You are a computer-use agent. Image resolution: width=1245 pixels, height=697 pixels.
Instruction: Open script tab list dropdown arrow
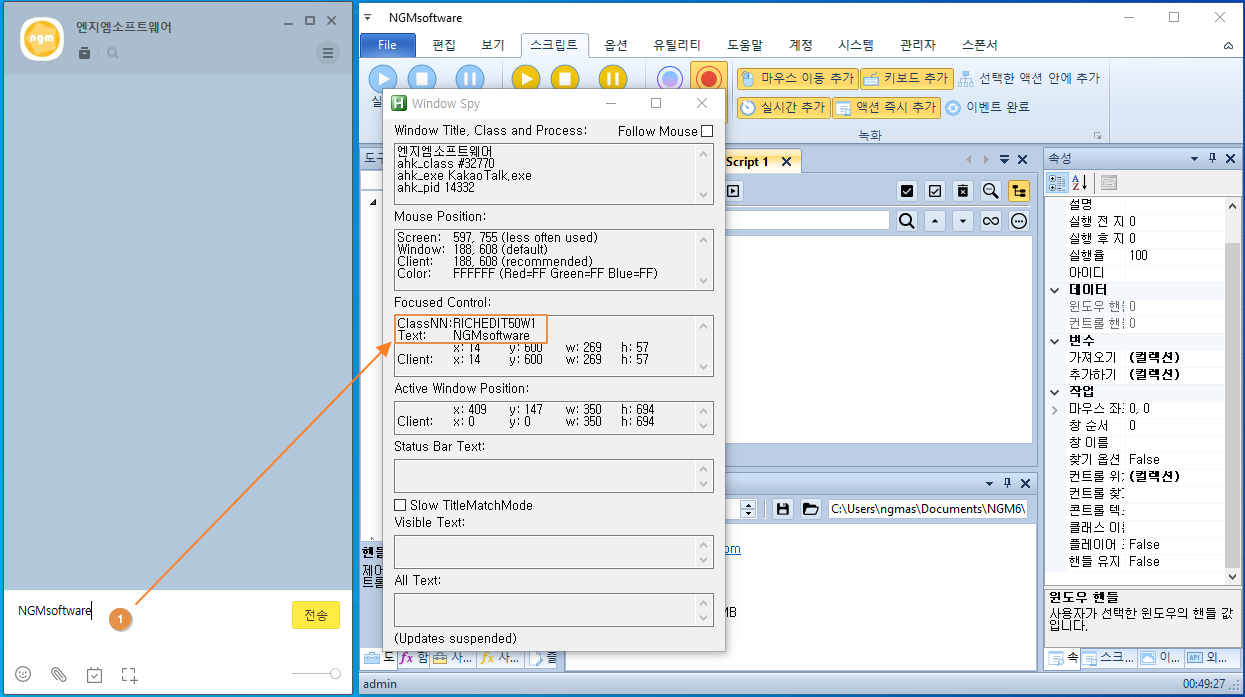point(1004,160)
